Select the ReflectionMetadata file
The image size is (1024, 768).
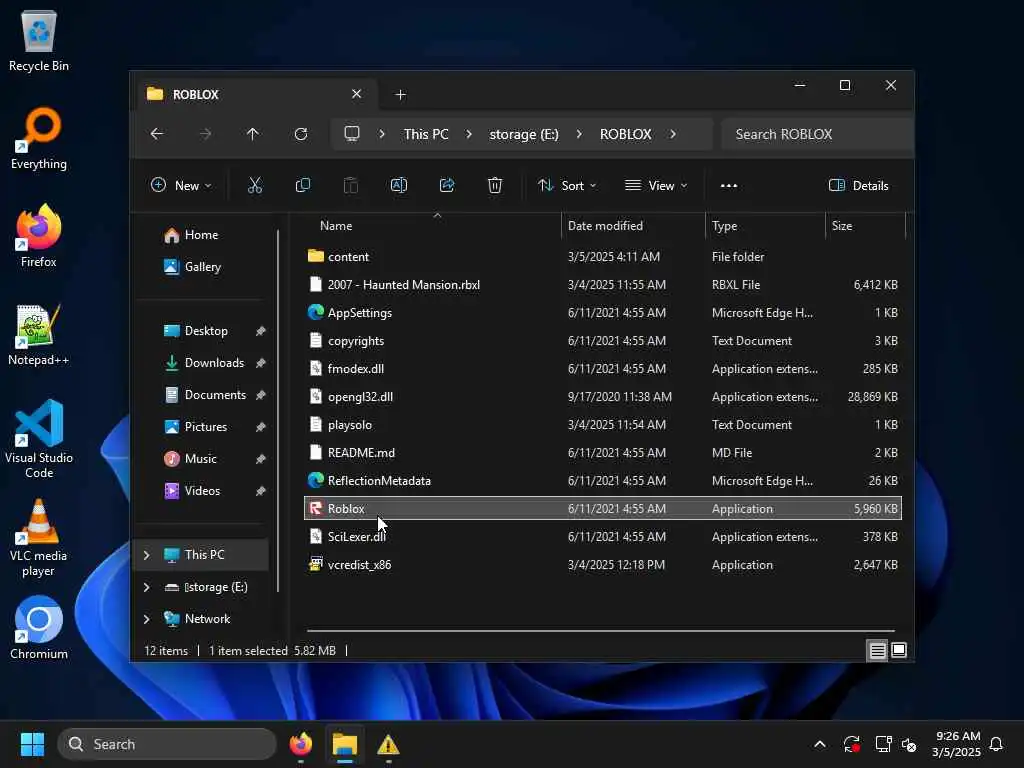click(x=603, y=481)
